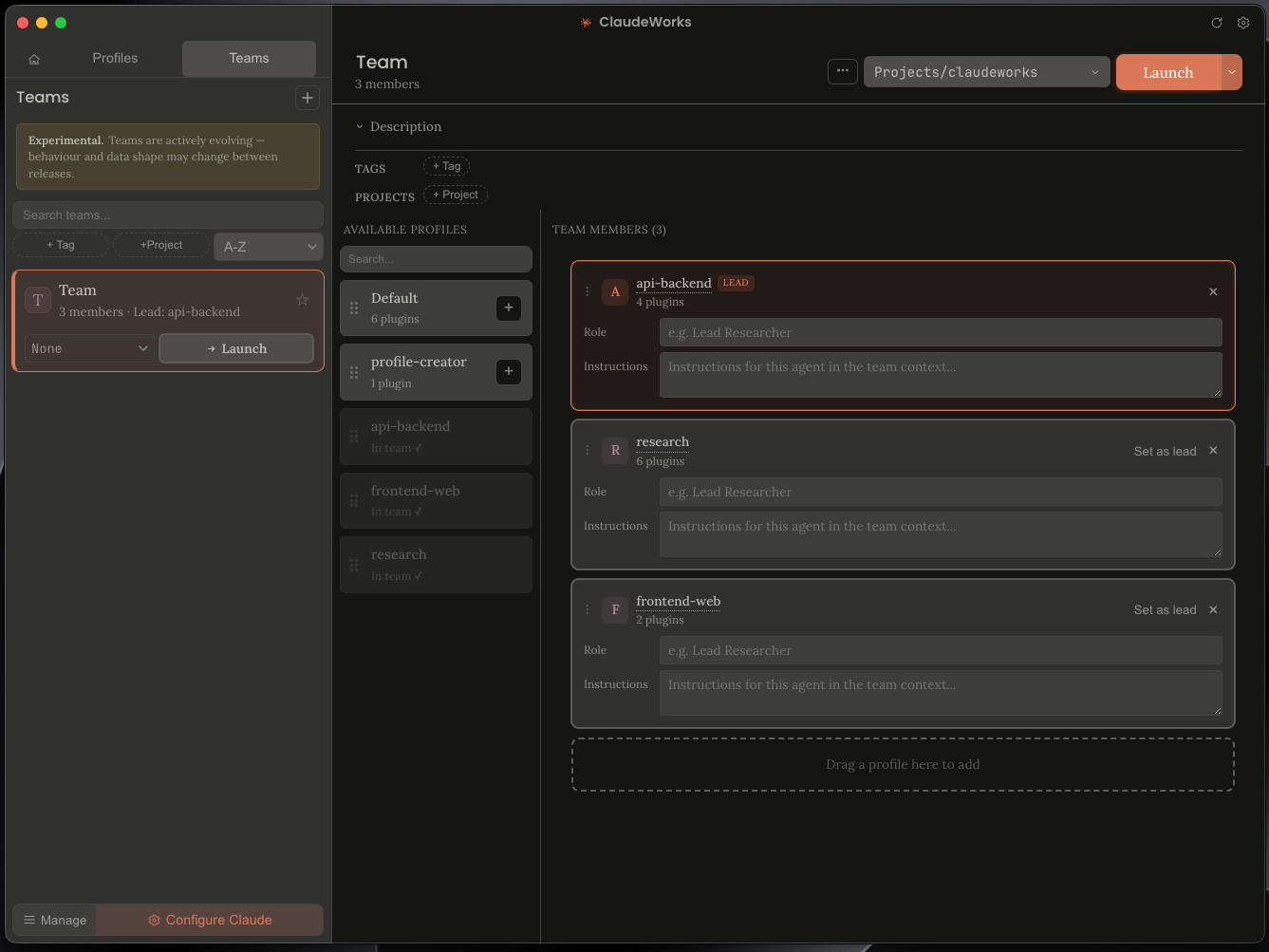Switch to the Profiles tab

tap(114, 58)
